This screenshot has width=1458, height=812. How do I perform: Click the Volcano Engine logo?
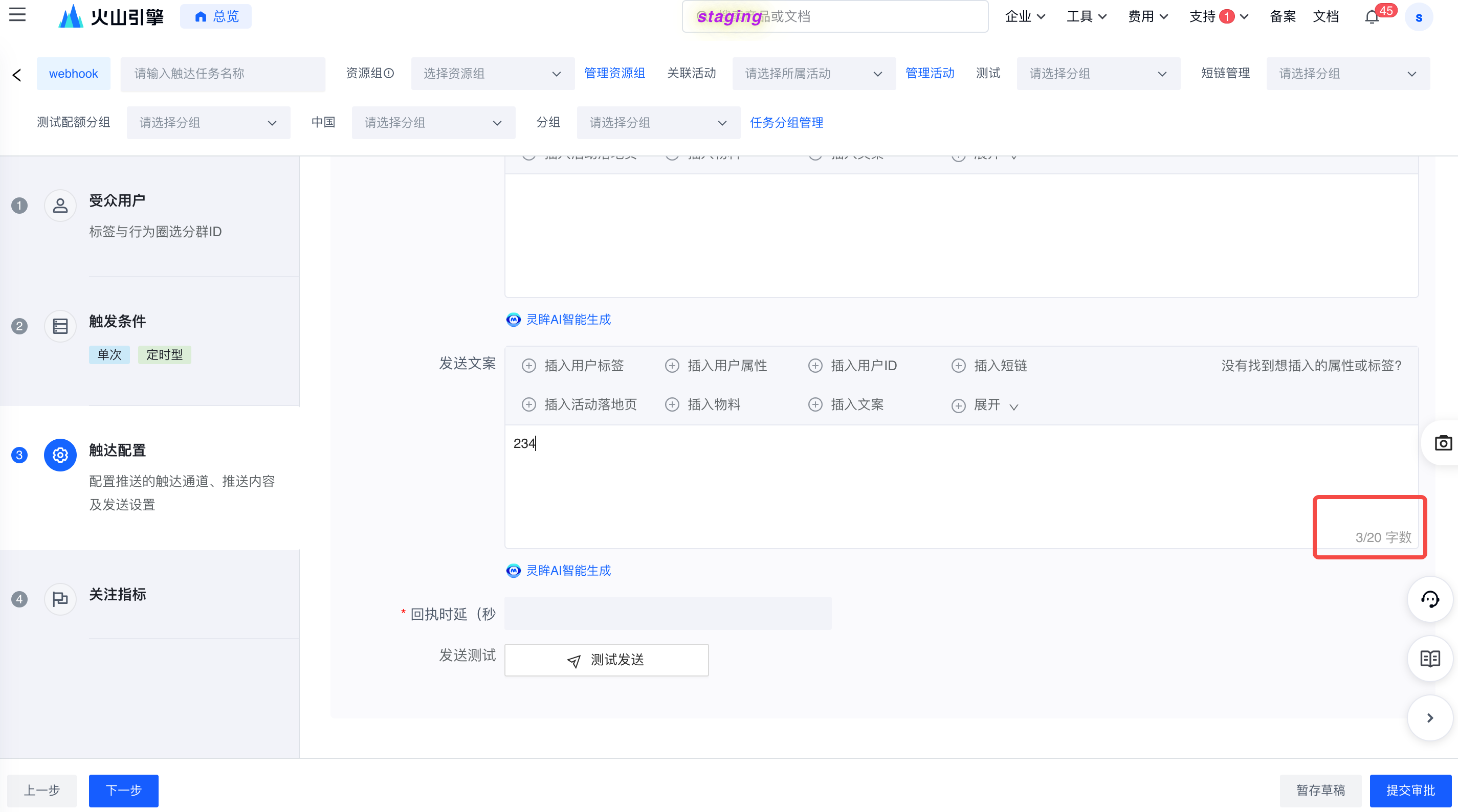click(111, 16)
